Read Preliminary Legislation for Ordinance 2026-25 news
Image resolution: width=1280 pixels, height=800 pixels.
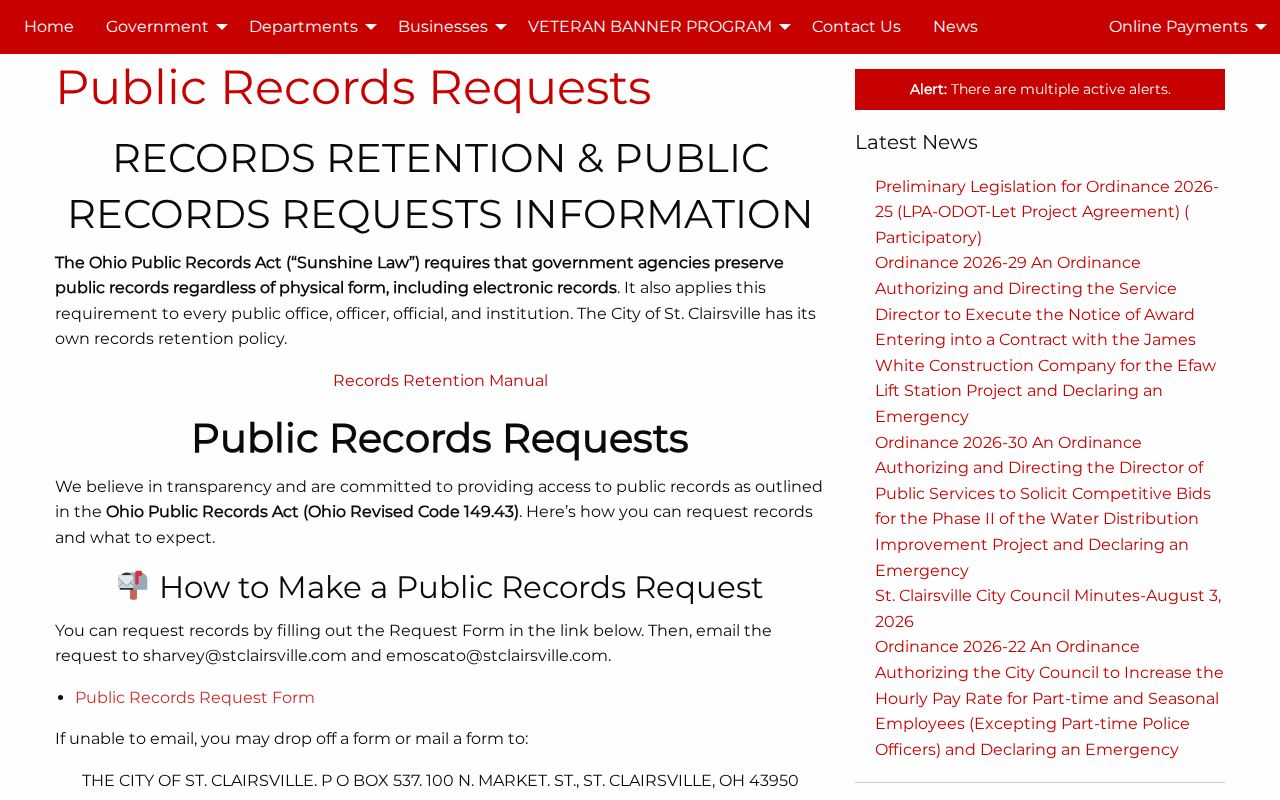pos(1047,212)
